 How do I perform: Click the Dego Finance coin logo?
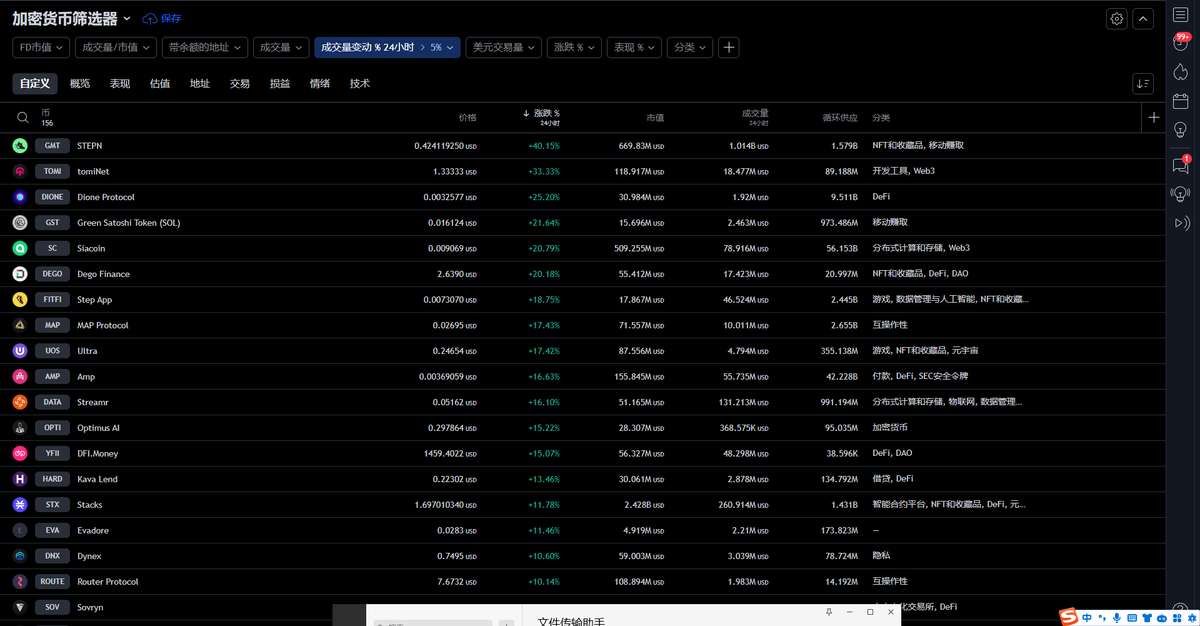click(20, 274)
